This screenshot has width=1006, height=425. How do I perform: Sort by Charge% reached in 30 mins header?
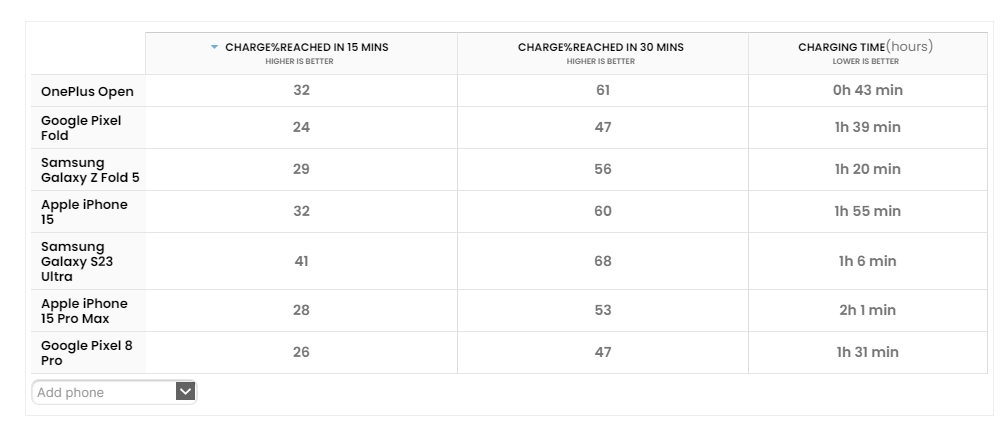601,48
